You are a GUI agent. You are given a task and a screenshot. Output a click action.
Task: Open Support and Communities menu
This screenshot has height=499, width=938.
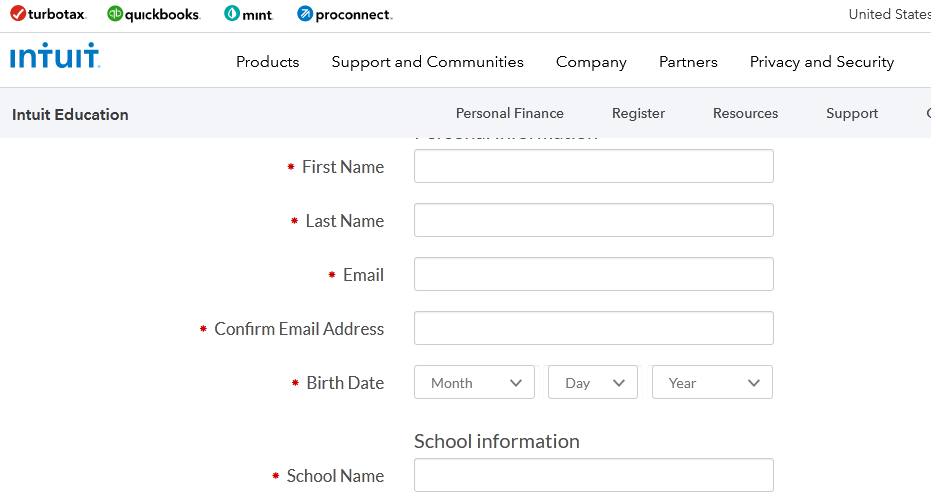[427, 62]
